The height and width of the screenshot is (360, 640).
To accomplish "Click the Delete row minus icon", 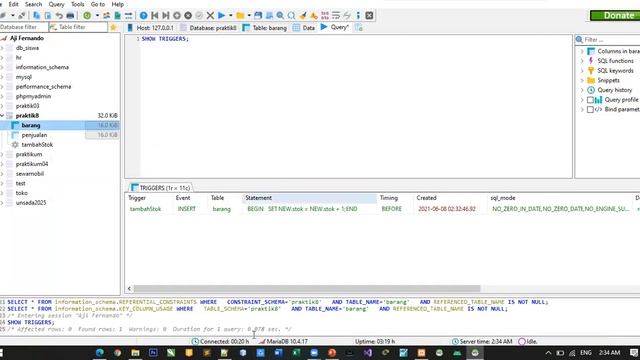I will coord(188,16).
